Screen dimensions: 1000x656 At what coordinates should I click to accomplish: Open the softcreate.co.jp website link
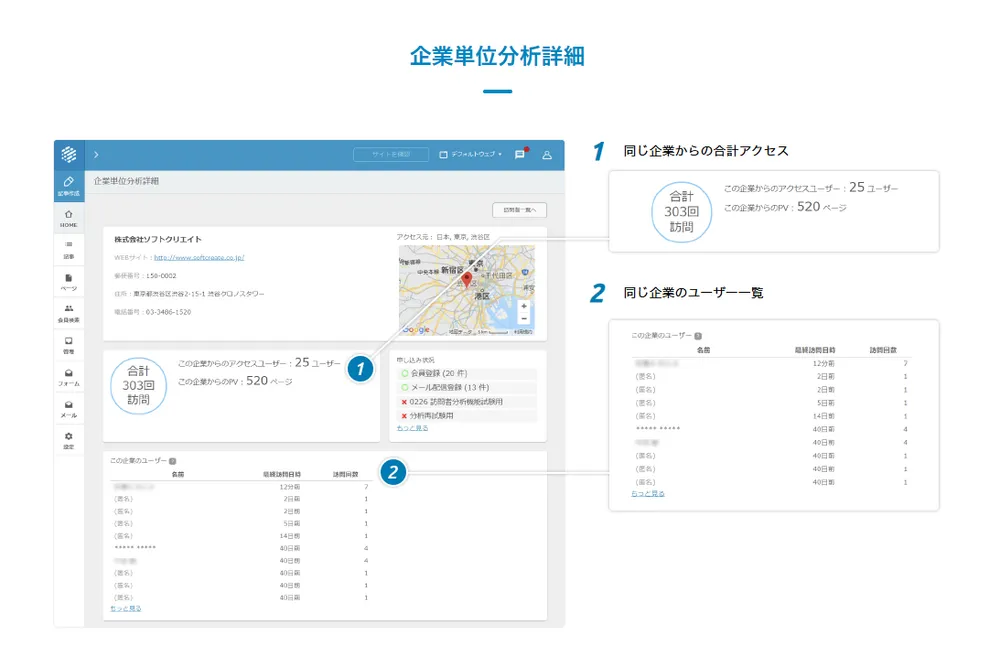(199, 257)
